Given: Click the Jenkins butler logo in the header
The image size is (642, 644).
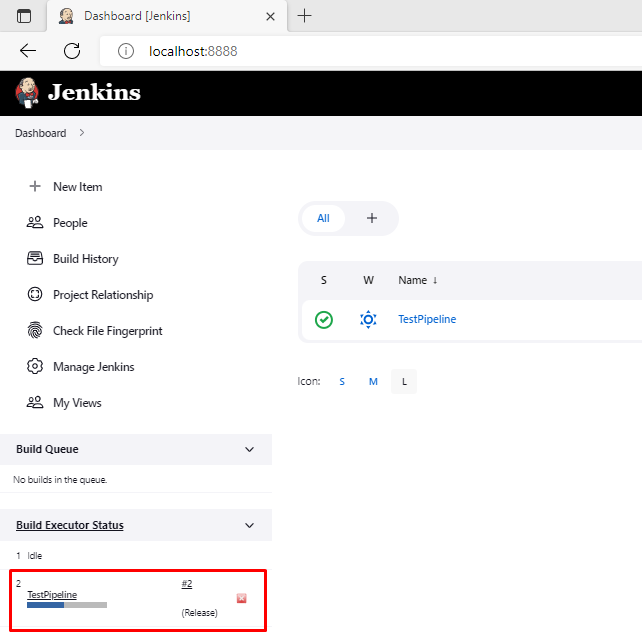Looking at the screenshot, I should click(x=27, y=92).
